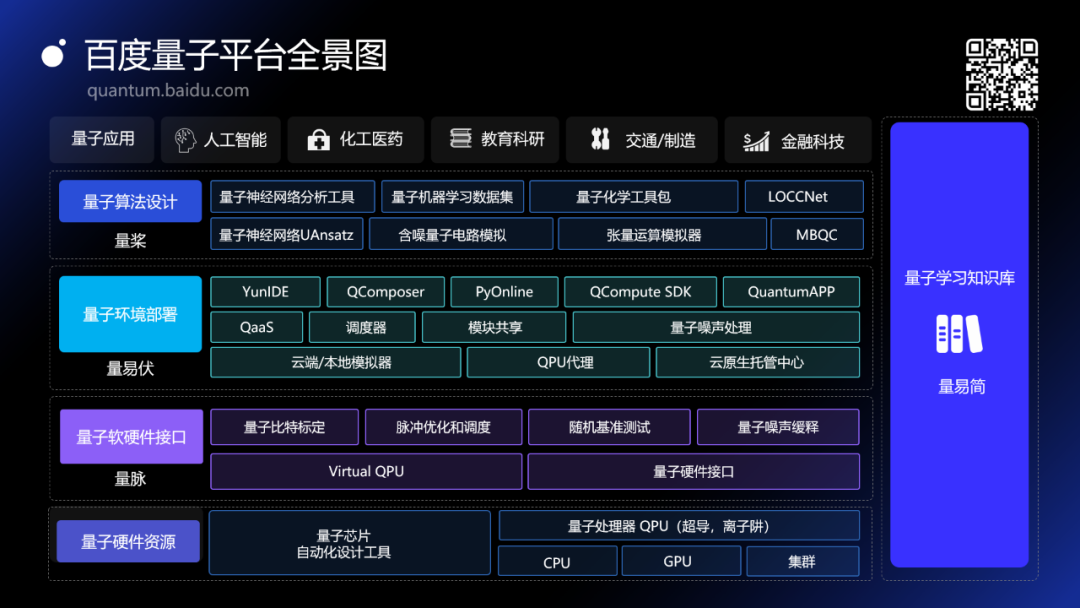The height and width of the screenshot is (608, 1080).
Task: Click the AI brain head icon
Action: click(x=185, y=140)
